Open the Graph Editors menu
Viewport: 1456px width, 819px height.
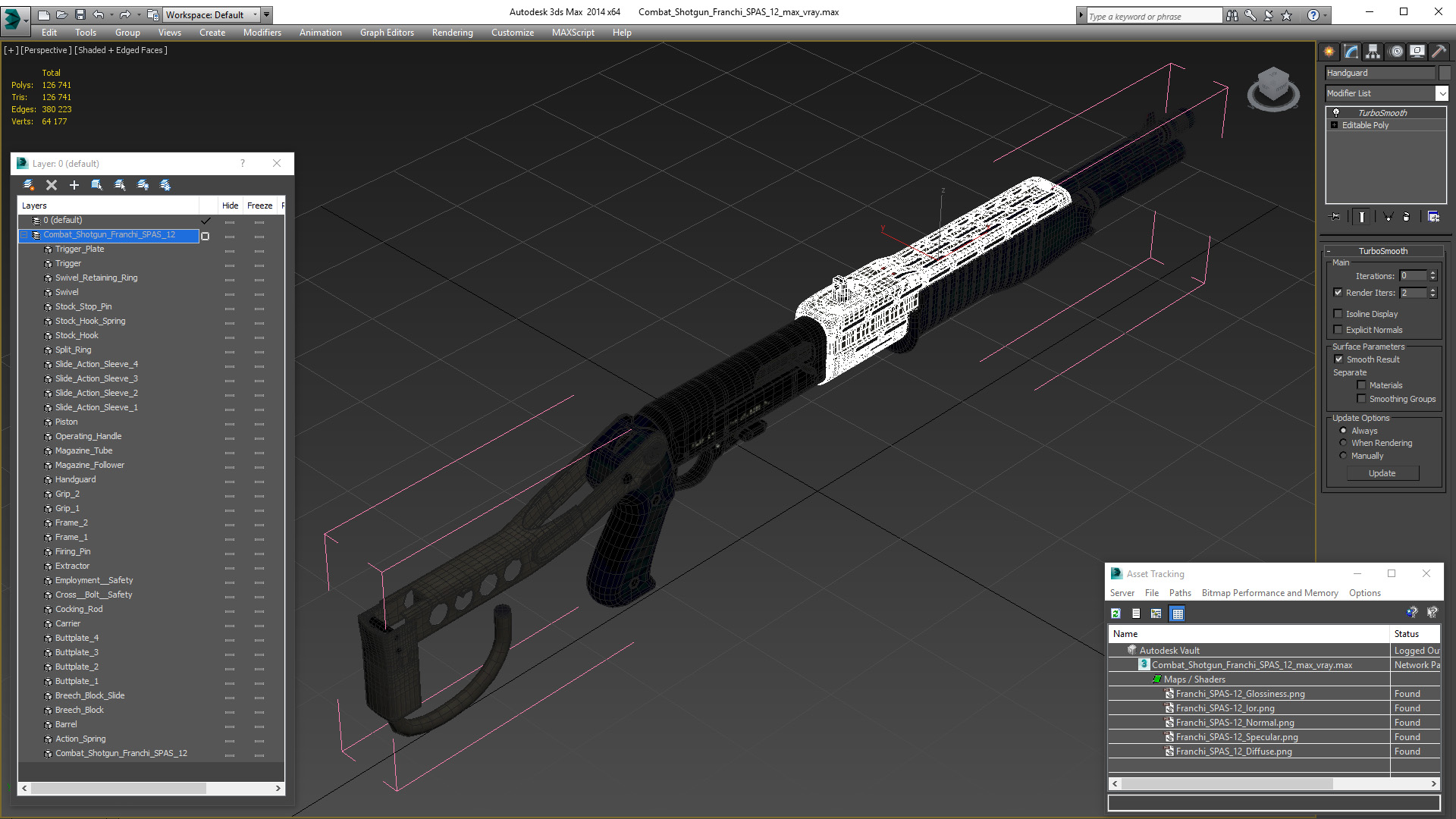tap(387, 33)
